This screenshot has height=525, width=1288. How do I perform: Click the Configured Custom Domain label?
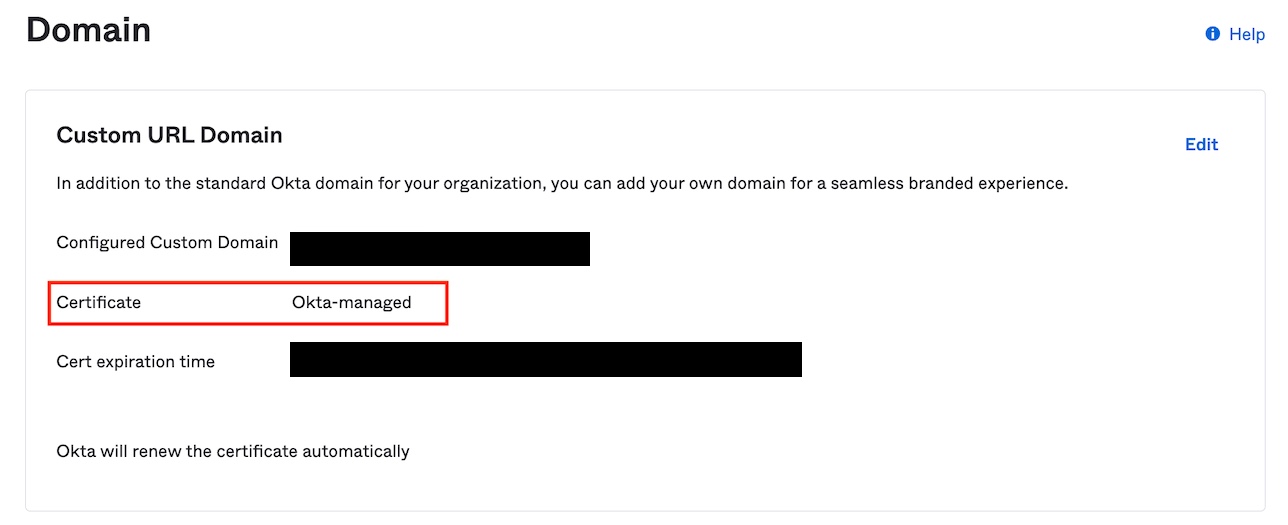[167, 242]
